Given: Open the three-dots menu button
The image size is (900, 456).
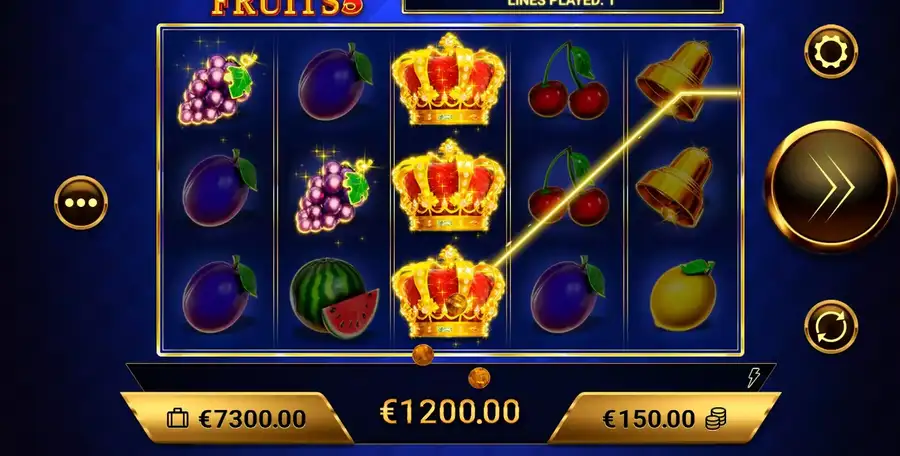Looking at the screenshot, I should coord(81,203).
